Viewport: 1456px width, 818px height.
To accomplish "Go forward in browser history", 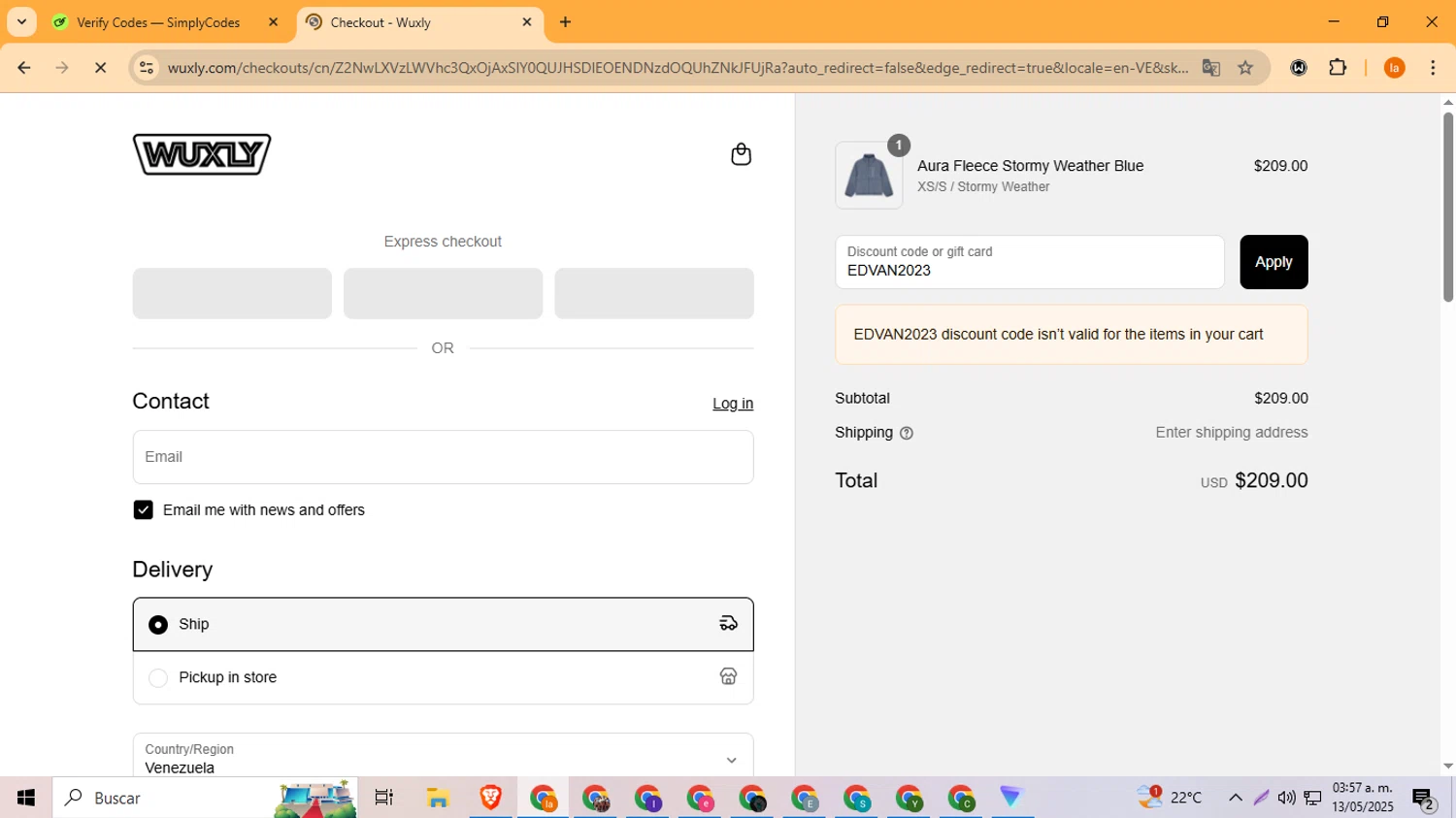I will tap(62, 68).
